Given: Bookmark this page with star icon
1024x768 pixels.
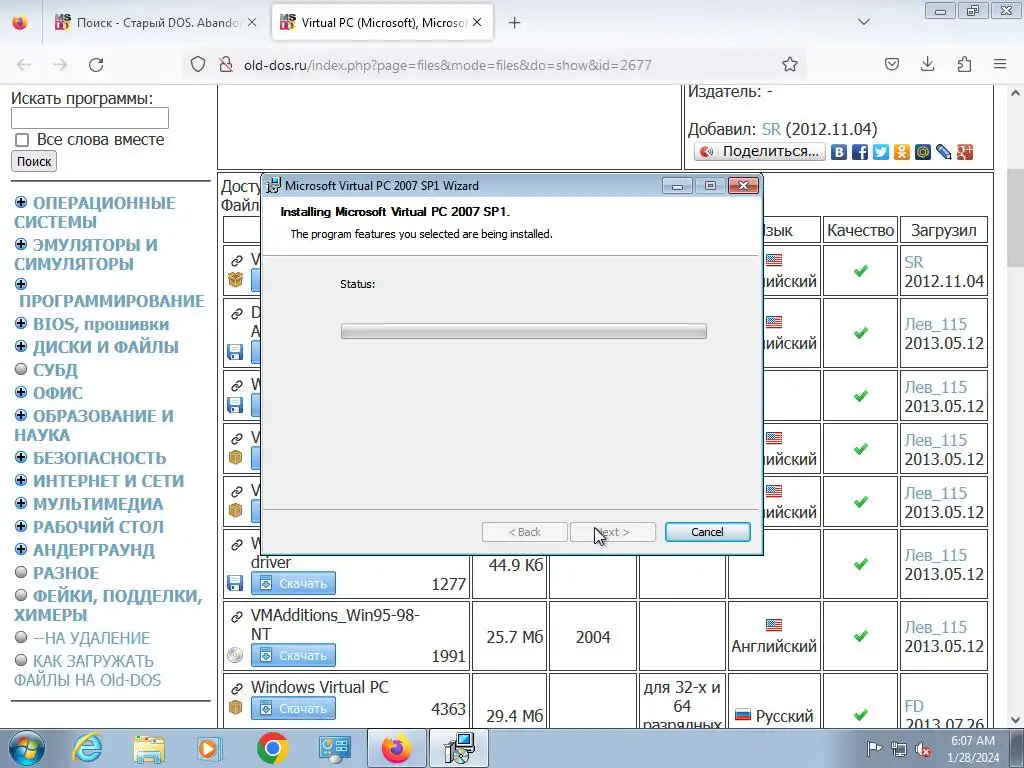Looking at the screenshot, I should (790, 65).
